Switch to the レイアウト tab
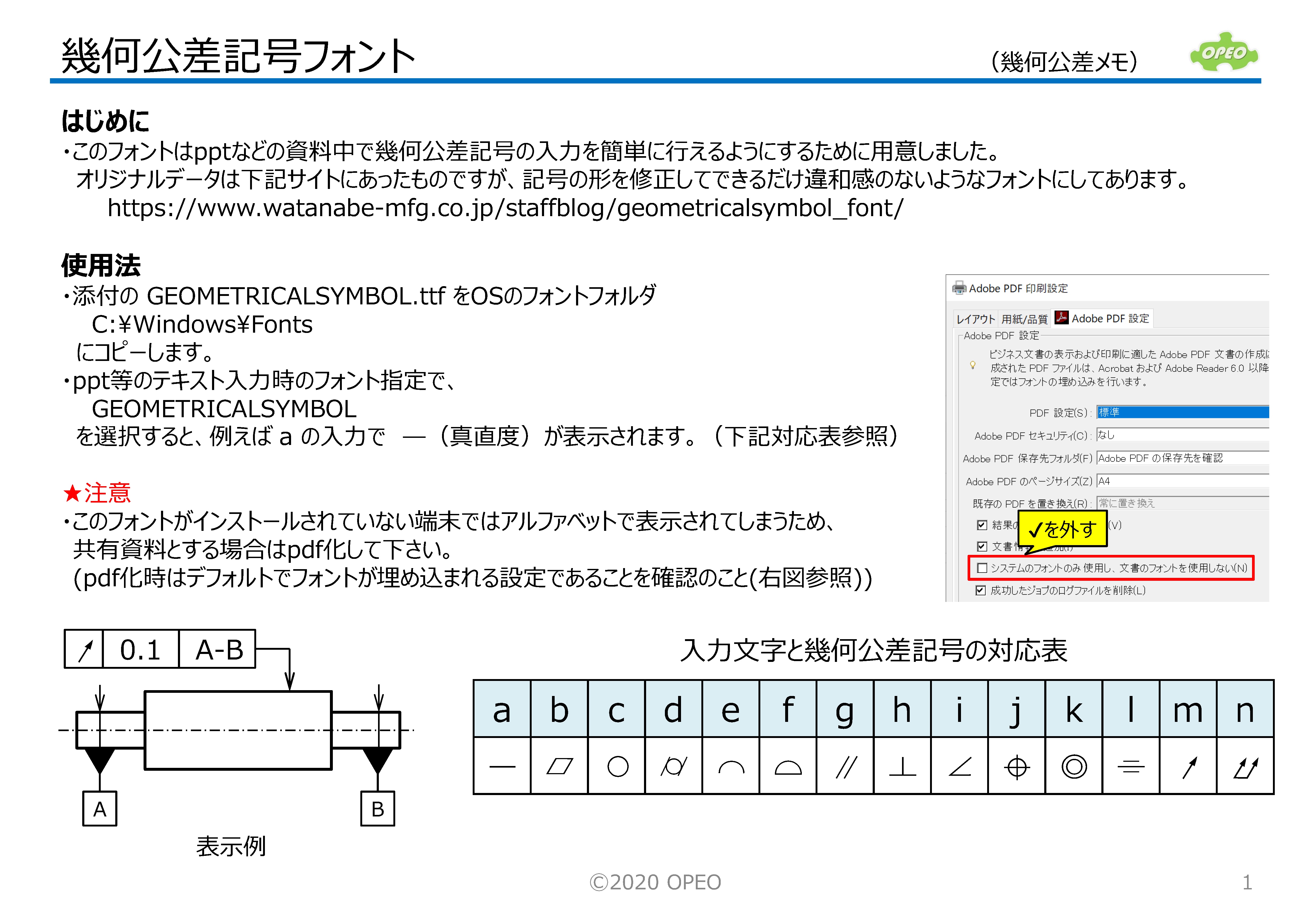 click(975, 319)
